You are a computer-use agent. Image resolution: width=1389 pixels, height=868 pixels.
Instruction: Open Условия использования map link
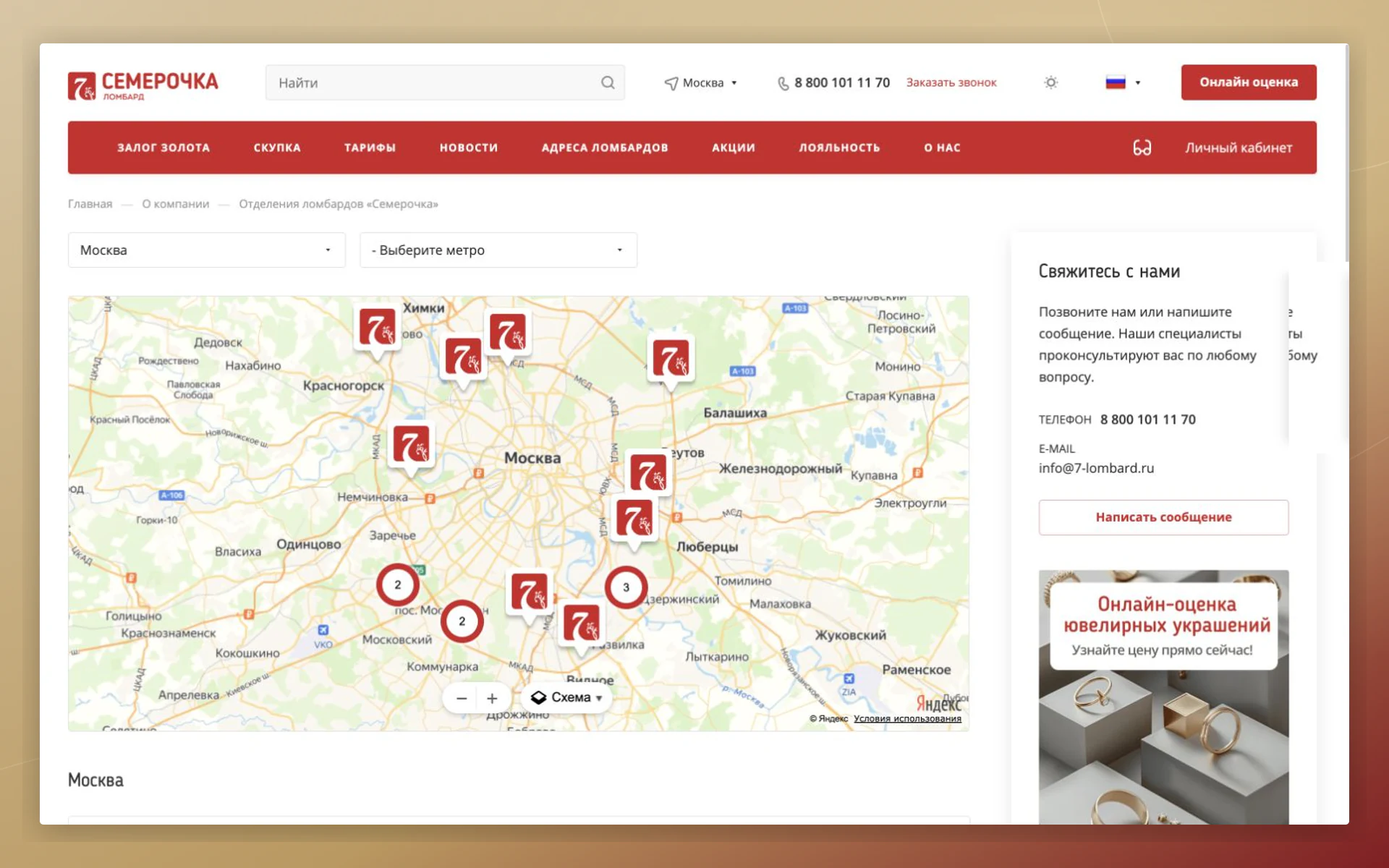coord(907,718)
